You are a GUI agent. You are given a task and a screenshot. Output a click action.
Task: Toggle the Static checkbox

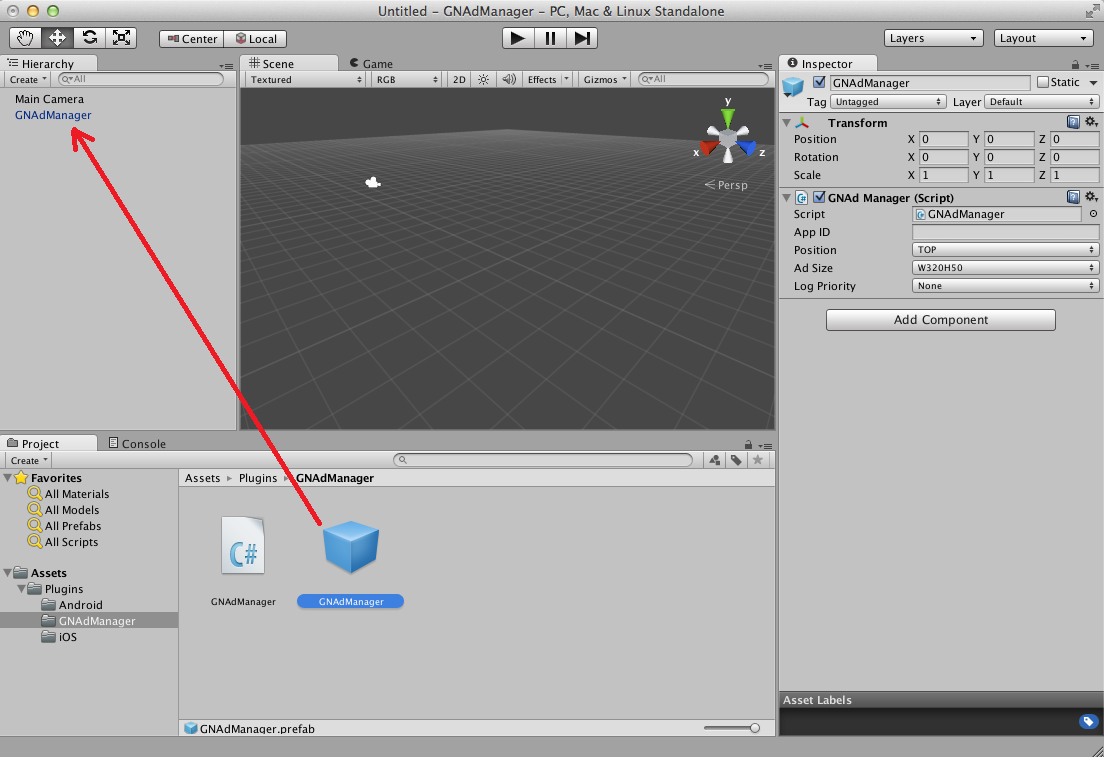pyautogui.click(x=1043, y=82)
